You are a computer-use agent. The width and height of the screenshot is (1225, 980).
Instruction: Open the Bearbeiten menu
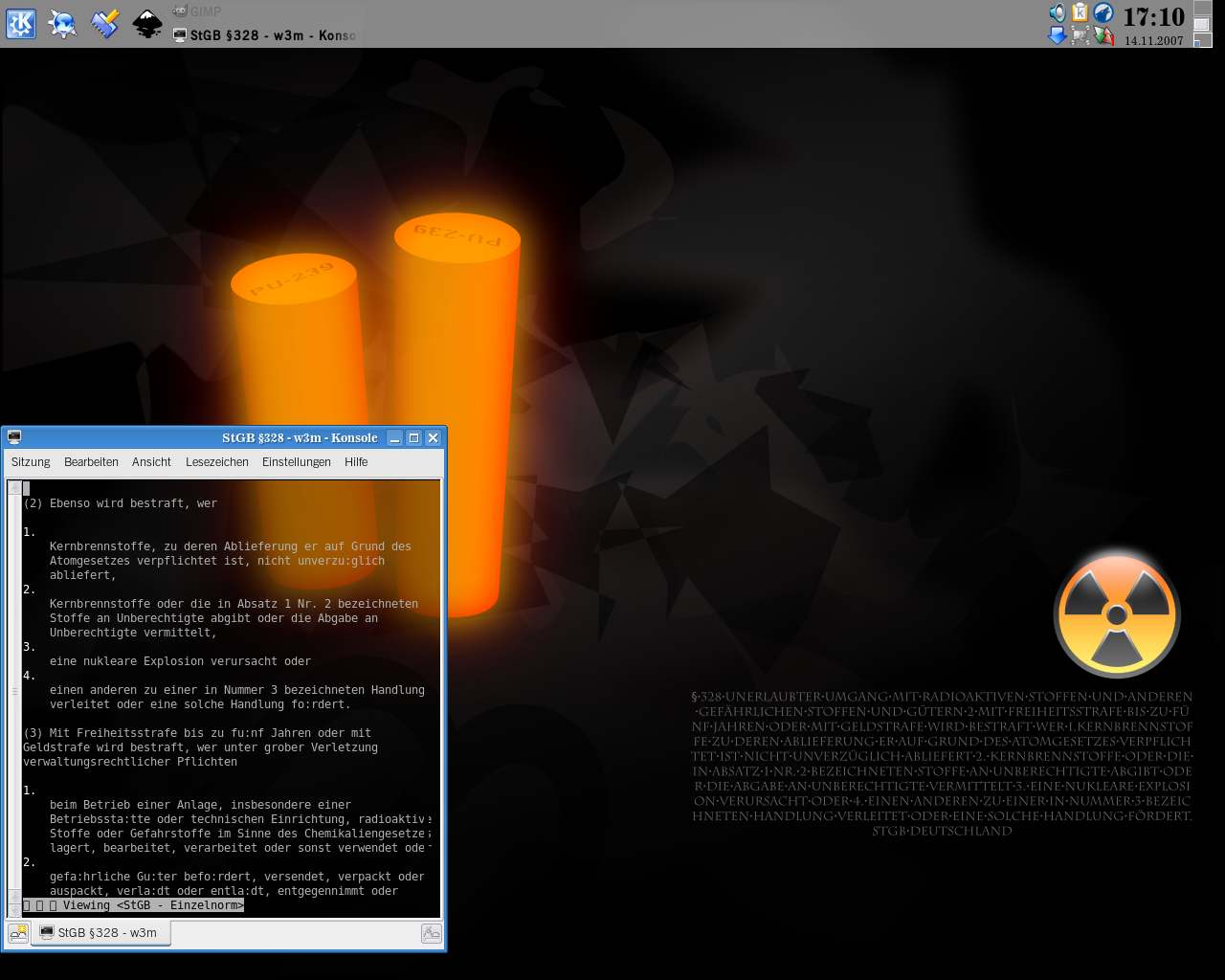click(91, 462)
